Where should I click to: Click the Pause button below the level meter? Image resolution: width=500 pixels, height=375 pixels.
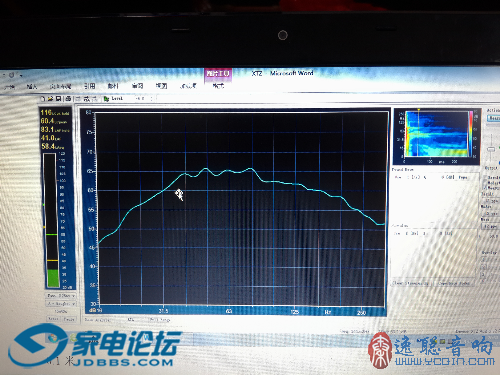69,319
